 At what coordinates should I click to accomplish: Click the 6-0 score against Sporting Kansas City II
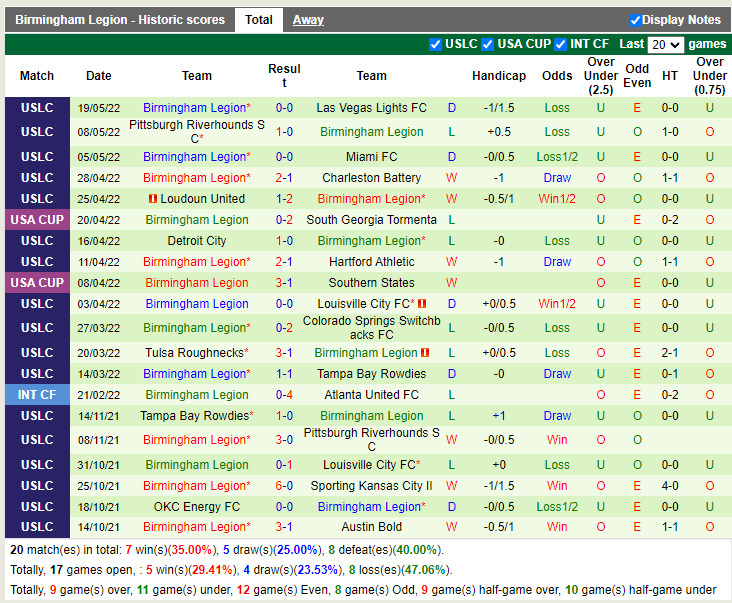(x=284, y=486)
